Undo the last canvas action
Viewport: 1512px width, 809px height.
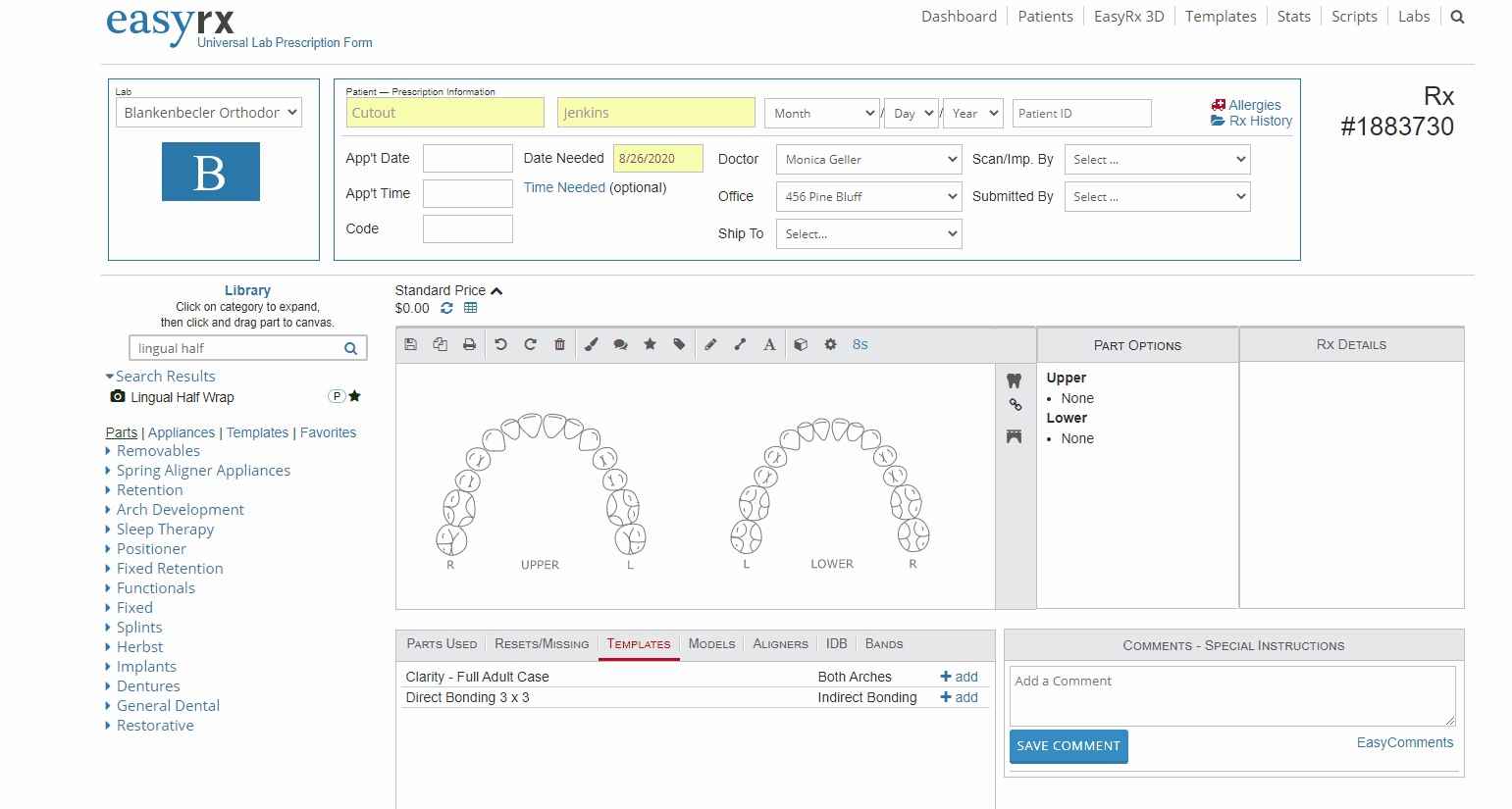(501, 344)
